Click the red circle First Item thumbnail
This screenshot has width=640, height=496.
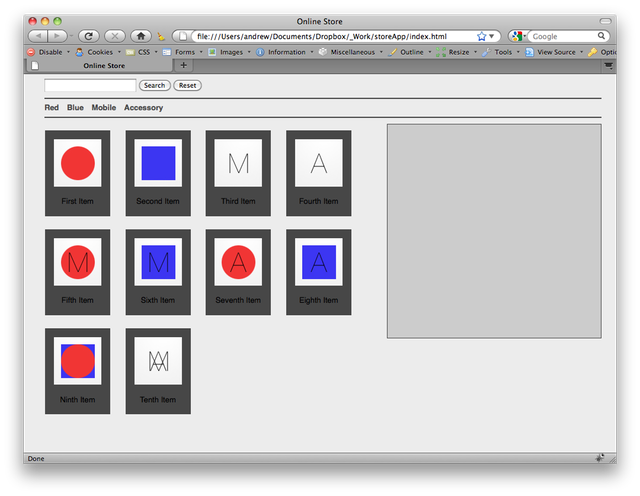78,163
